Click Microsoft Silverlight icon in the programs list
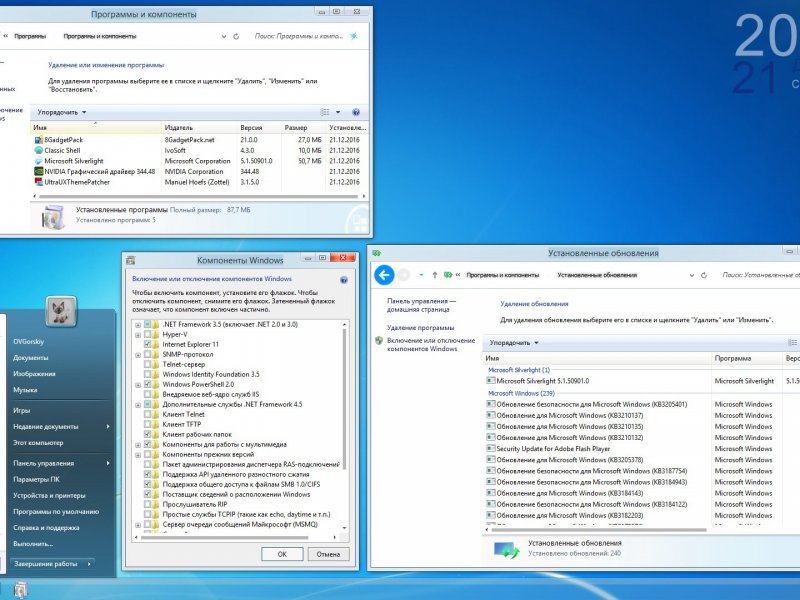This screenshot has height=600, width=800. click(38, 161)
